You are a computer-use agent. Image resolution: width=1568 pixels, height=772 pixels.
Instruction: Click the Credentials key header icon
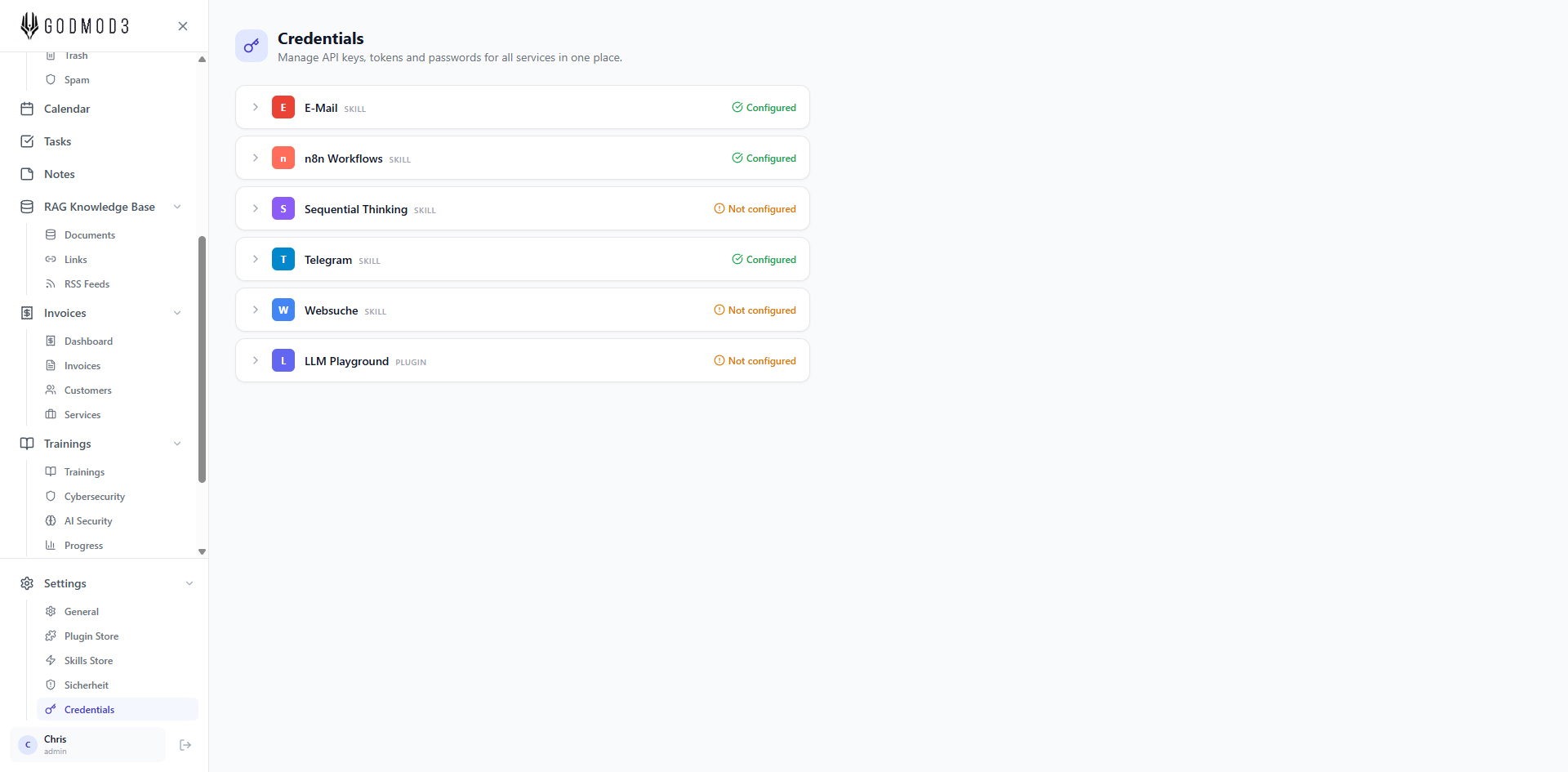[x=252, y=46]
